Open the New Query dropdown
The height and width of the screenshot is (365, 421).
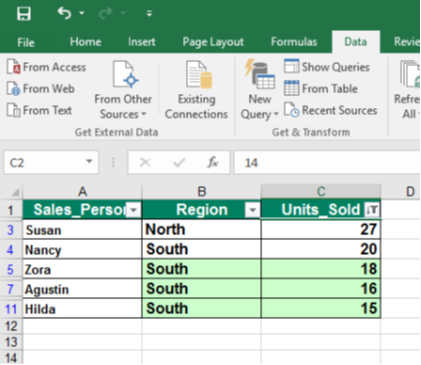[260, 90]
